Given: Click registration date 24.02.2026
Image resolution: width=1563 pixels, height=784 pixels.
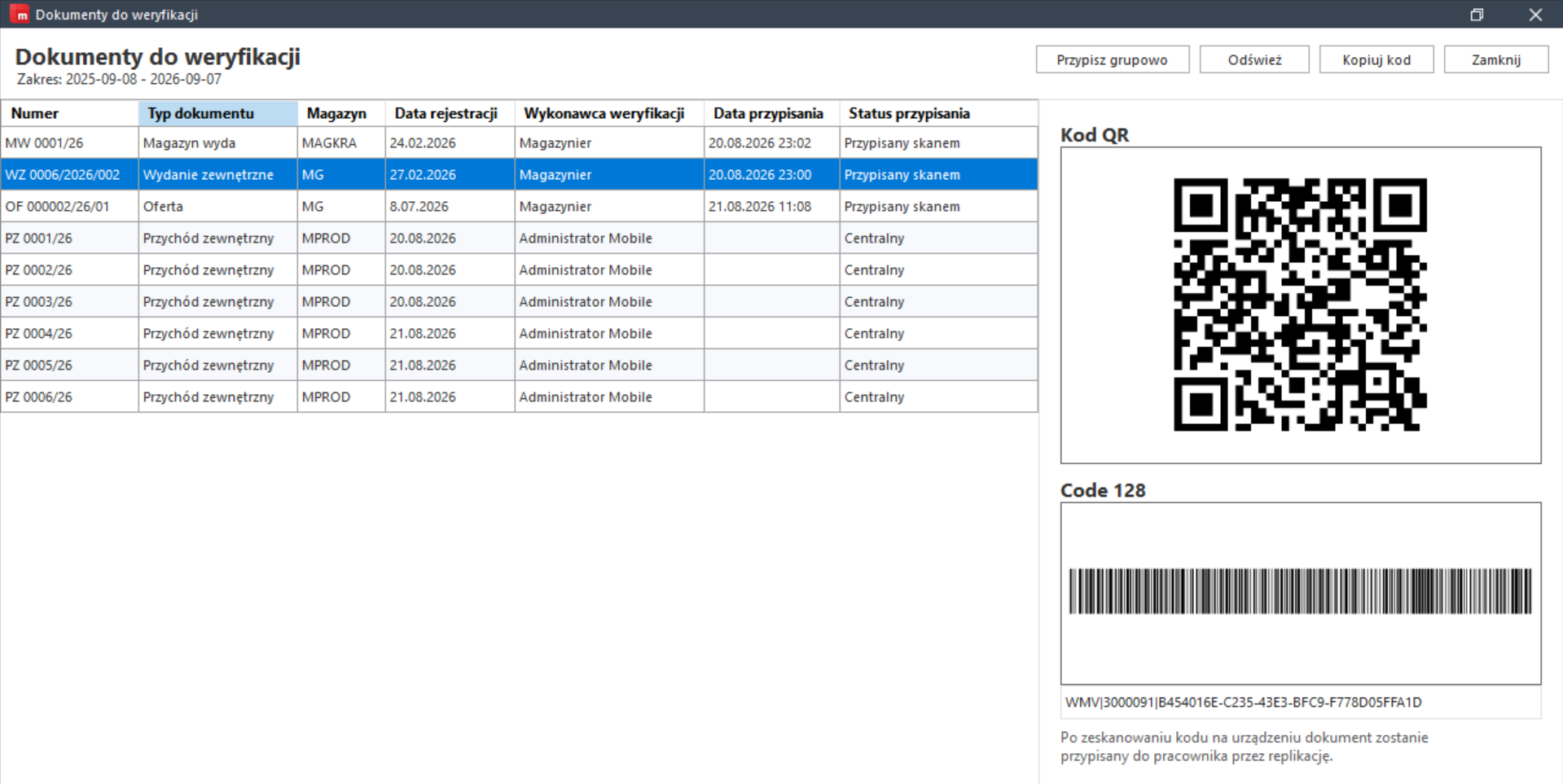Looking at the screenshot, I should [450, 142].
